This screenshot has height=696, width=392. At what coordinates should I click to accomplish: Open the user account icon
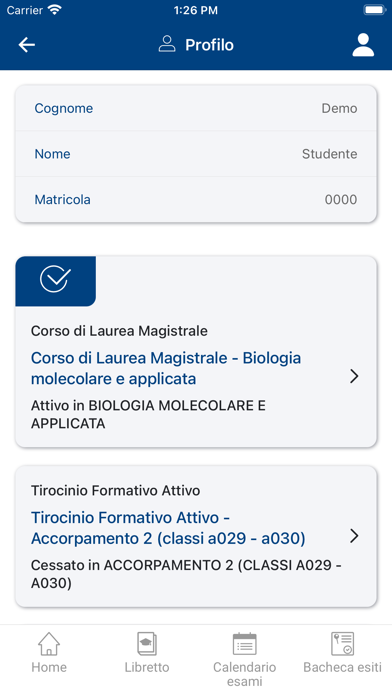[x=363, y=45]
